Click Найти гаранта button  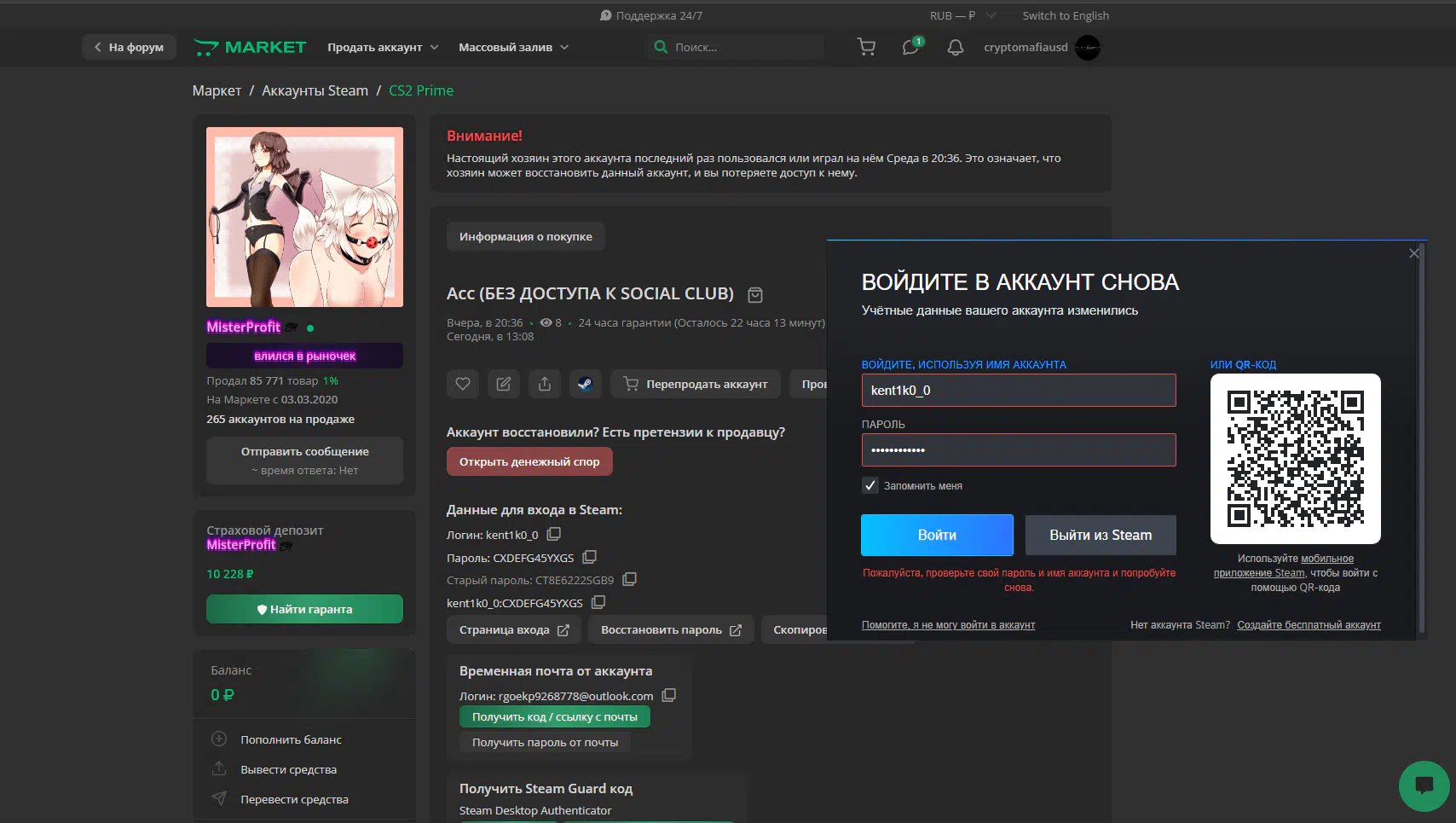[x=304, y=609]
